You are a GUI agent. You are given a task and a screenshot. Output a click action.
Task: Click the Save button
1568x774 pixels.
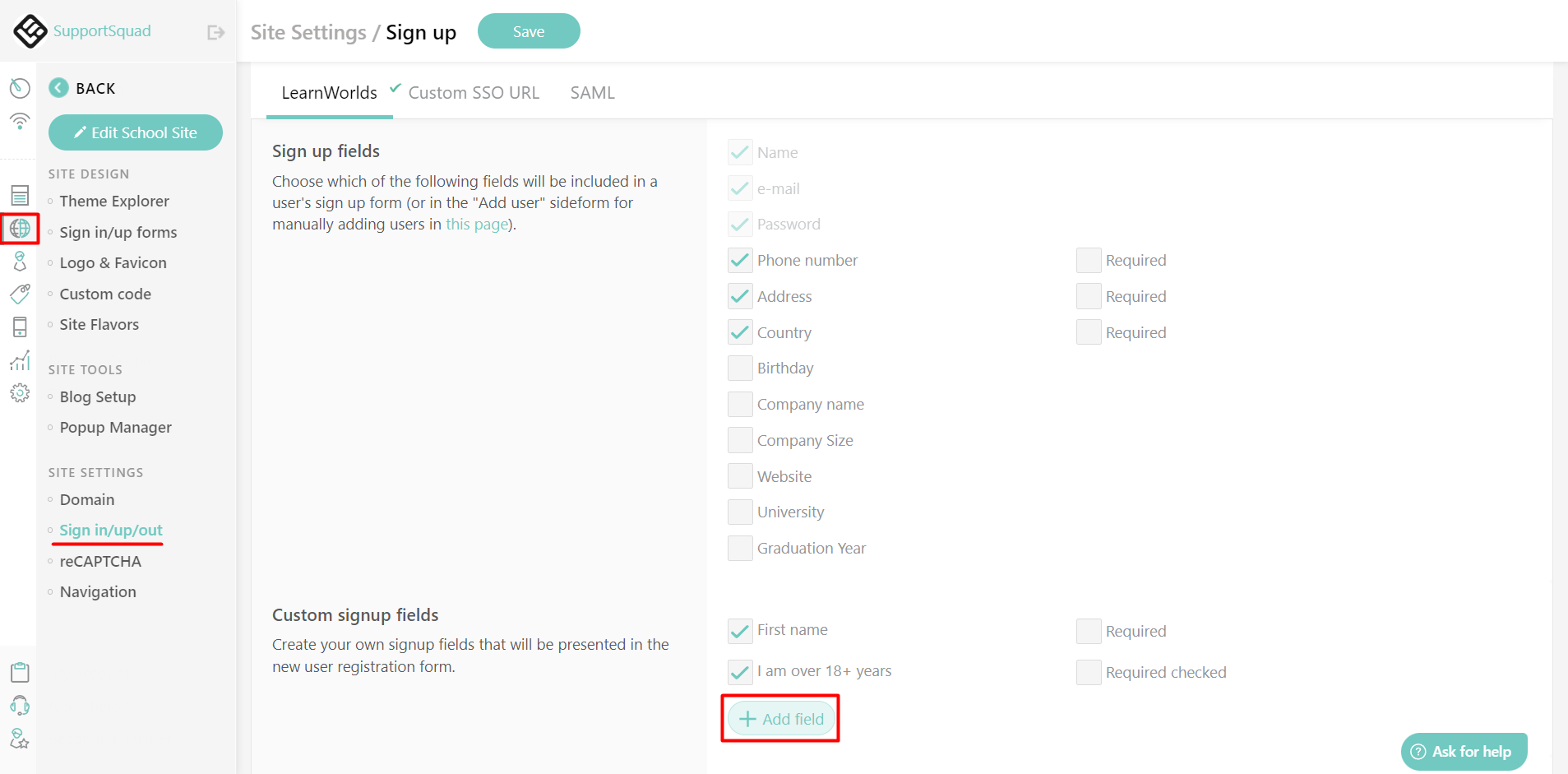point(528,30)
